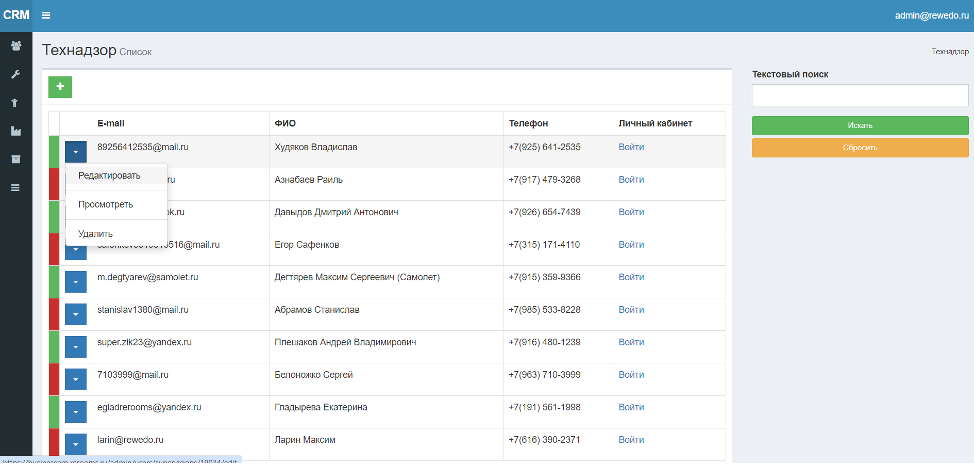Image resolution: width=974 pixels, height=464 pixels.
Task: Click email egladrerooms@yandex.ru
Action: coord(149,407)
